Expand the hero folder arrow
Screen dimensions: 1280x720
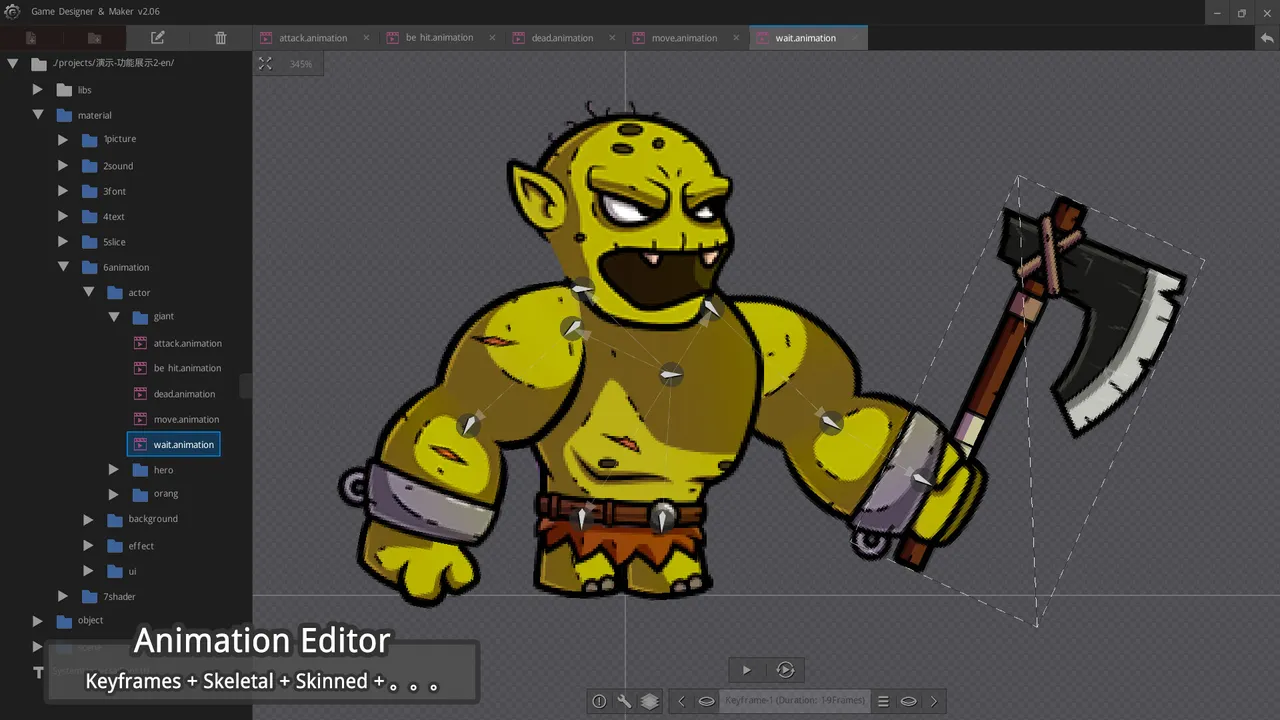point(114,469)
